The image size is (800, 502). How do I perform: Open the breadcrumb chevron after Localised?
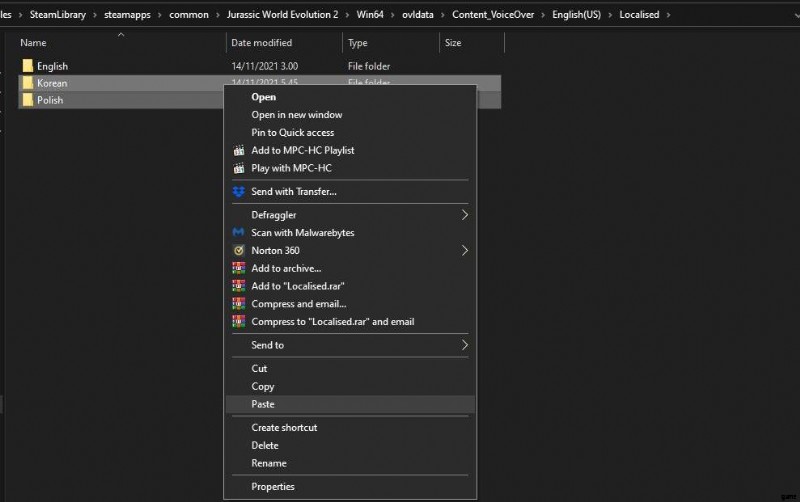pyautogui.click(x=668, y=15)
